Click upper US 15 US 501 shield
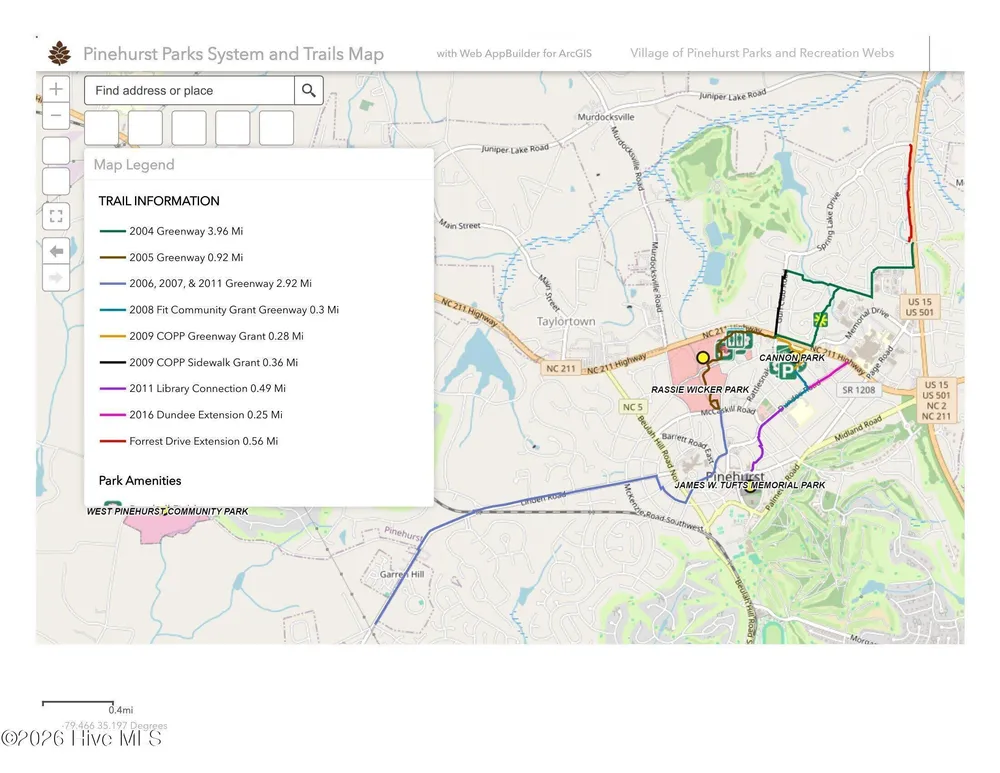1000x773 pixels. click(x=920, y=307)
